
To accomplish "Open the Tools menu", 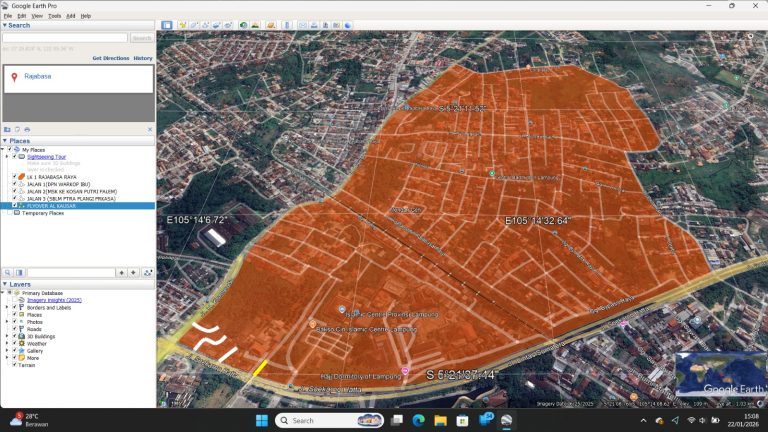I will 54,16.
